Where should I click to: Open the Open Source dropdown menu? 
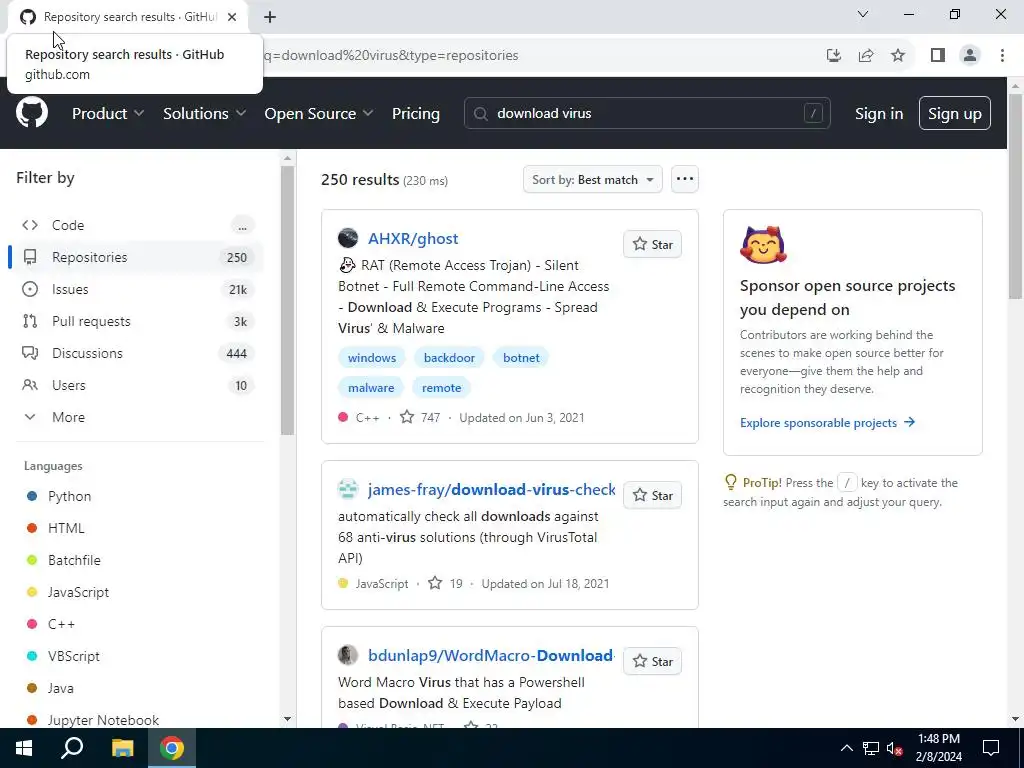319,113
